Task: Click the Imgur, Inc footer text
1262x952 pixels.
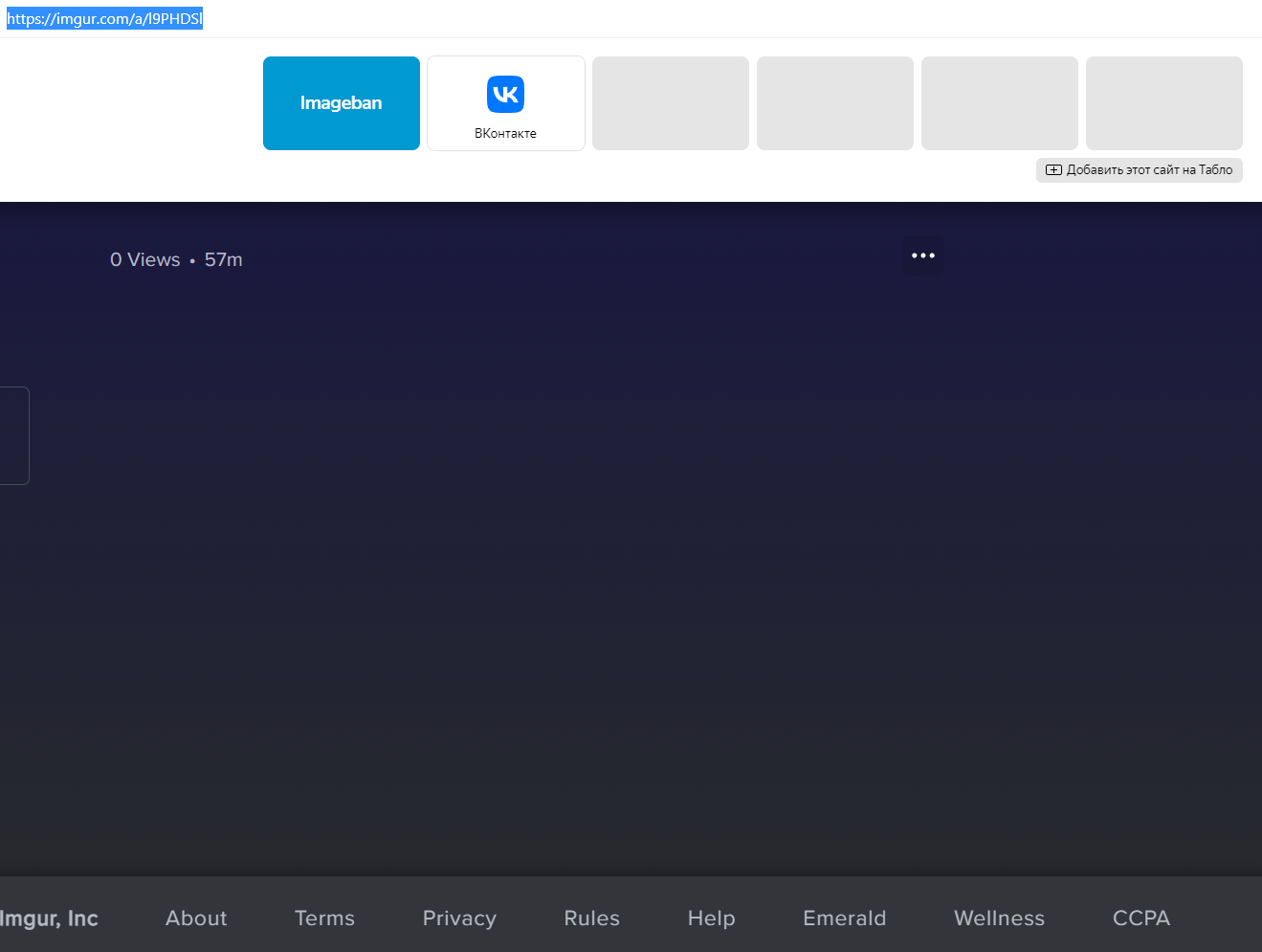Action: tap(50, 919)
